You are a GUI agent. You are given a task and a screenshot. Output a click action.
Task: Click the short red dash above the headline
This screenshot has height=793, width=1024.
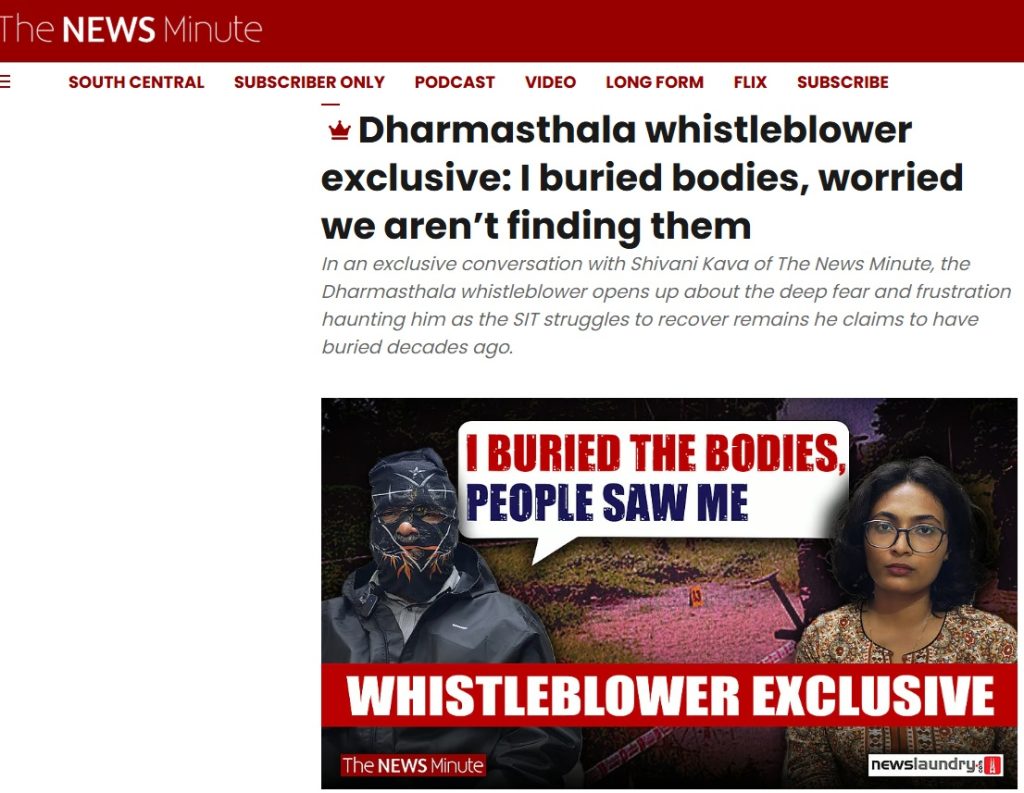click(x=330, y=104)
